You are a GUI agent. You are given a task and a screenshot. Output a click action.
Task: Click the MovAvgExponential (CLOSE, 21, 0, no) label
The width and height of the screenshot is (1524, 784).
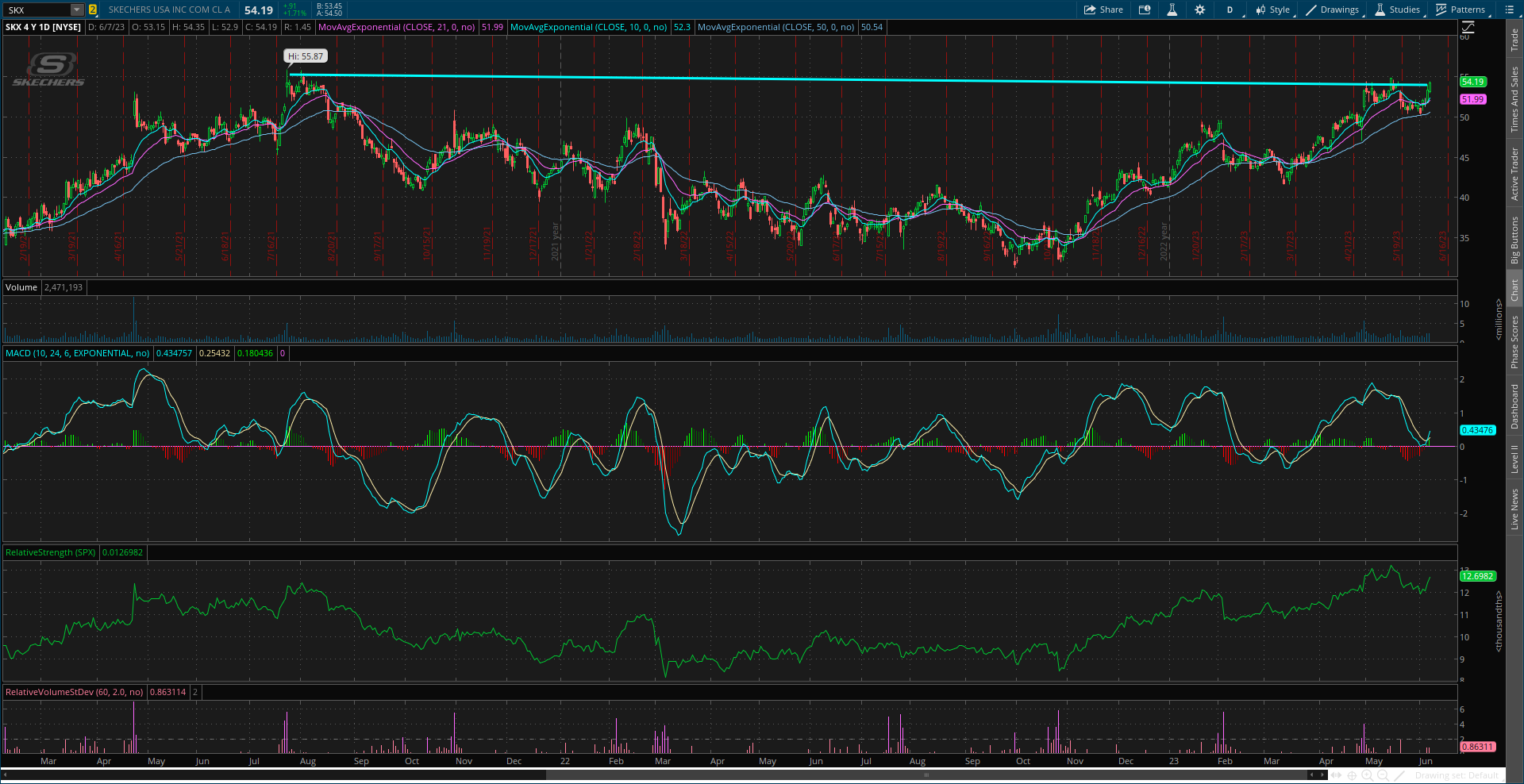(397, 27)
